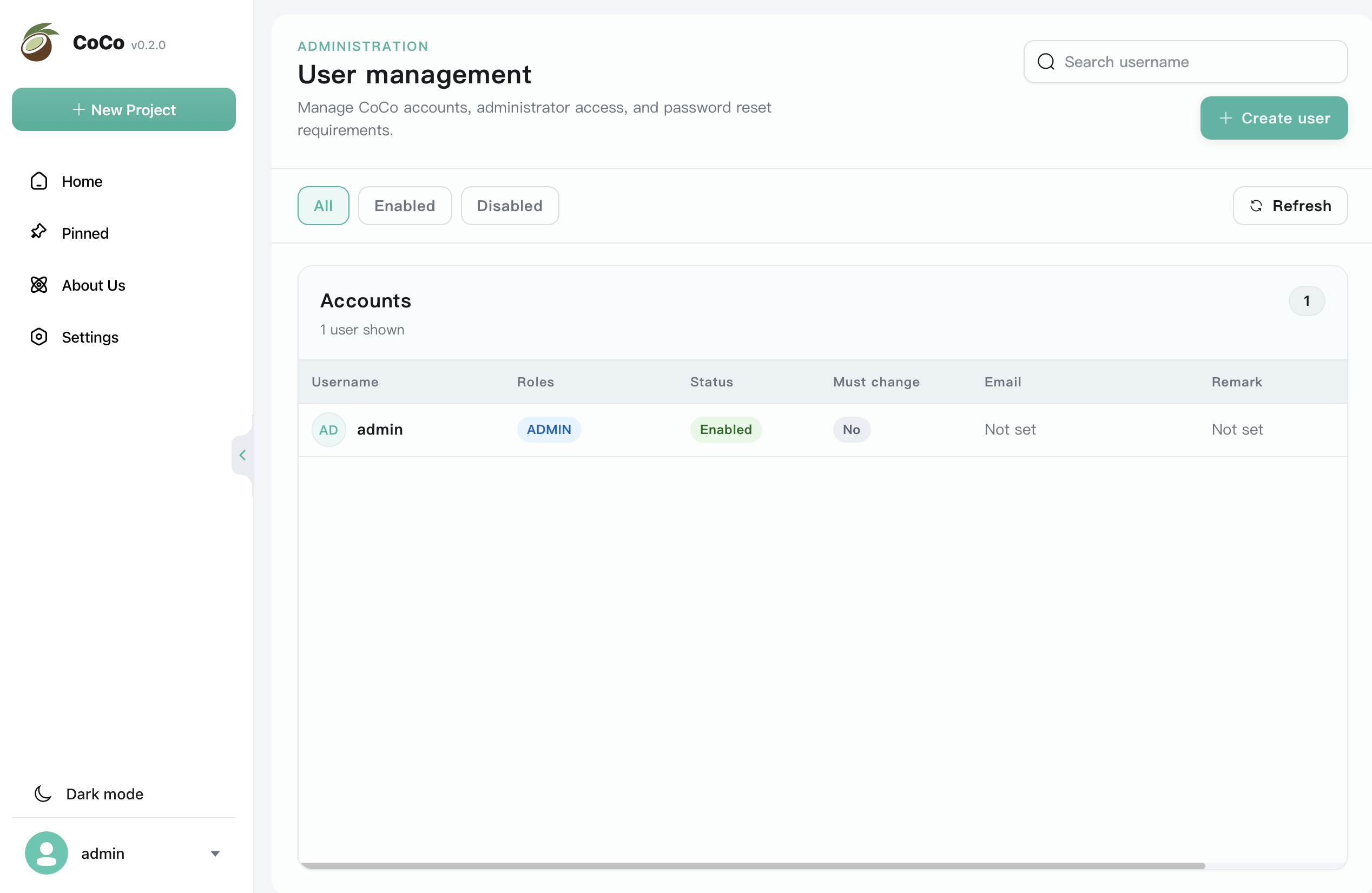Open Pinned from the sidebar
This screenshot has height=893, width=1372.
(124, 233)
